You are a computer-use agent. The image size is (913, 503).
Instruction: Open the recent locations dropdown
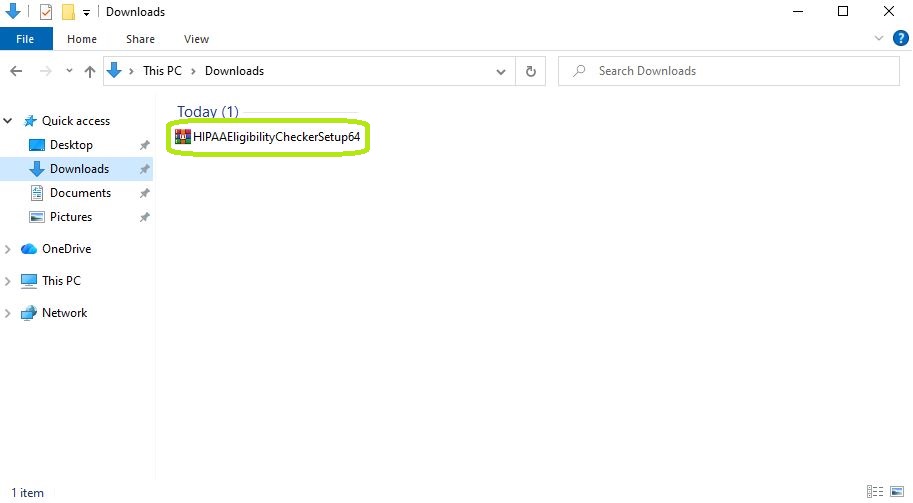click(69, 71)
